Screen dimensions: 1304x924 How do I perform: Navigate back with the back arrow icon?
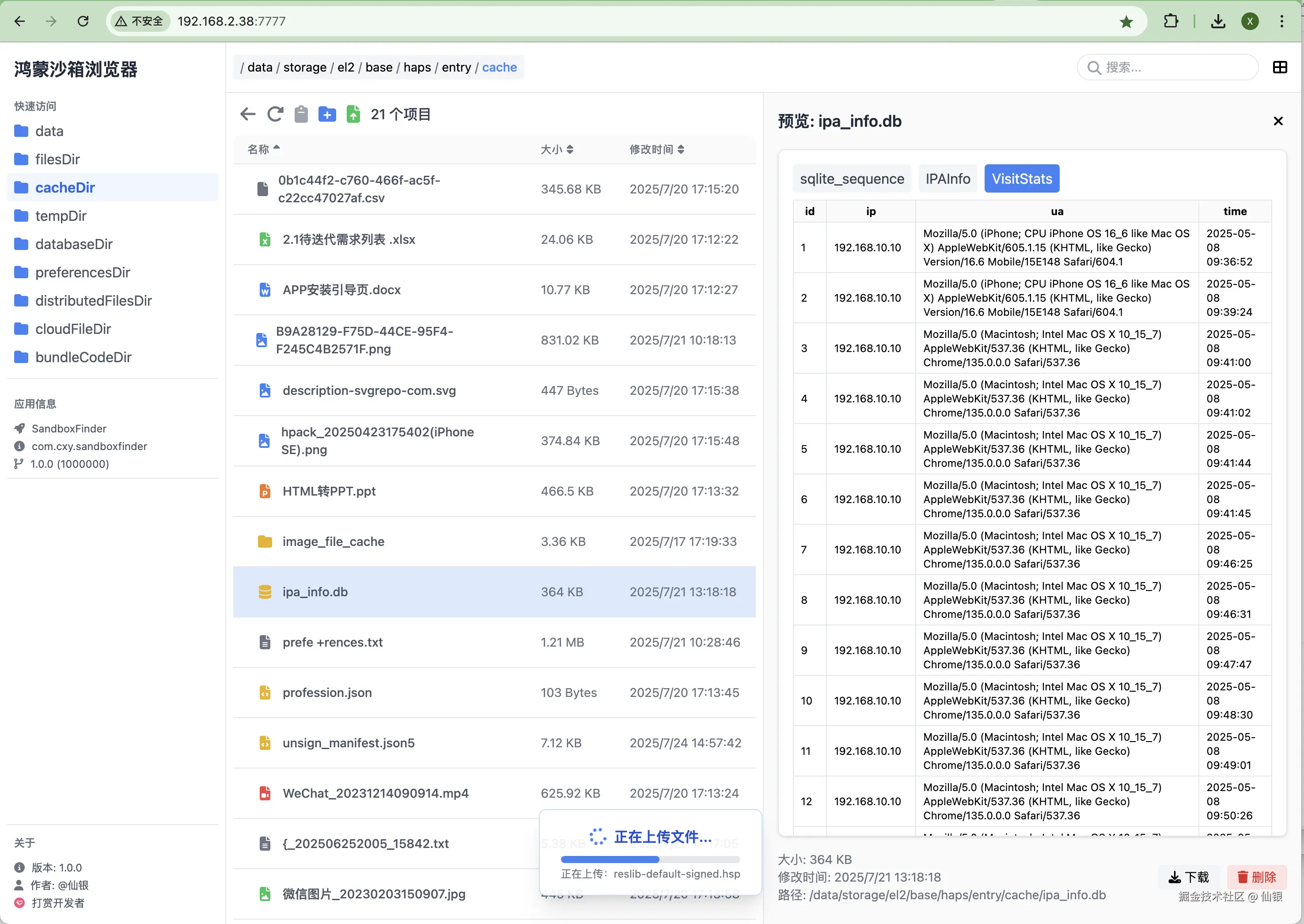click(247, 114)
